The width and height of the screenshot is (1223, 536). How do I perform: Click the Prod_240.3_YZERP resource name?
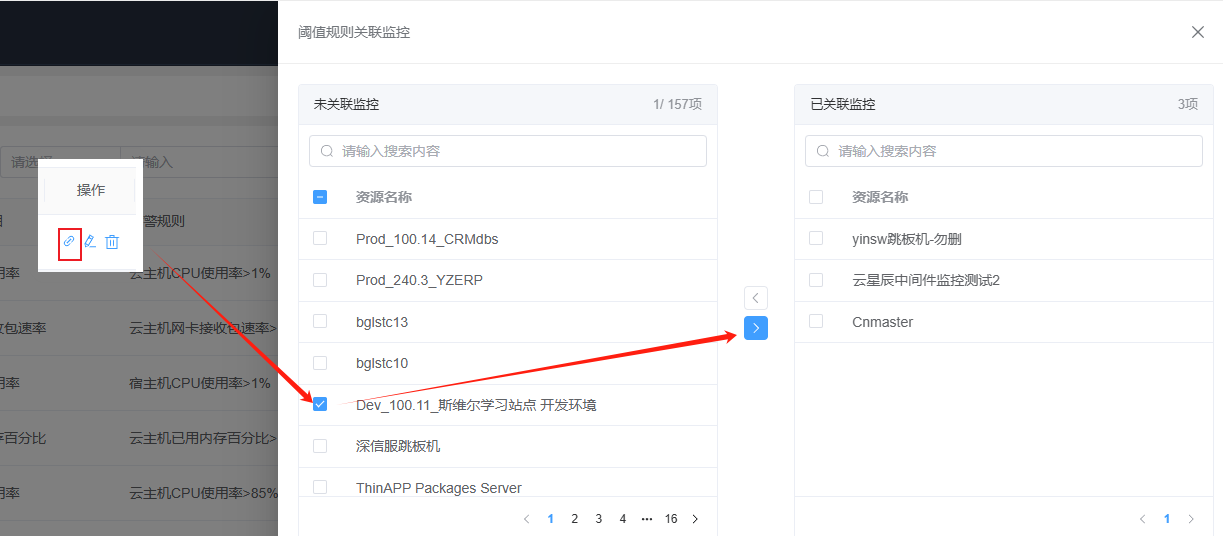click(419, 280)
